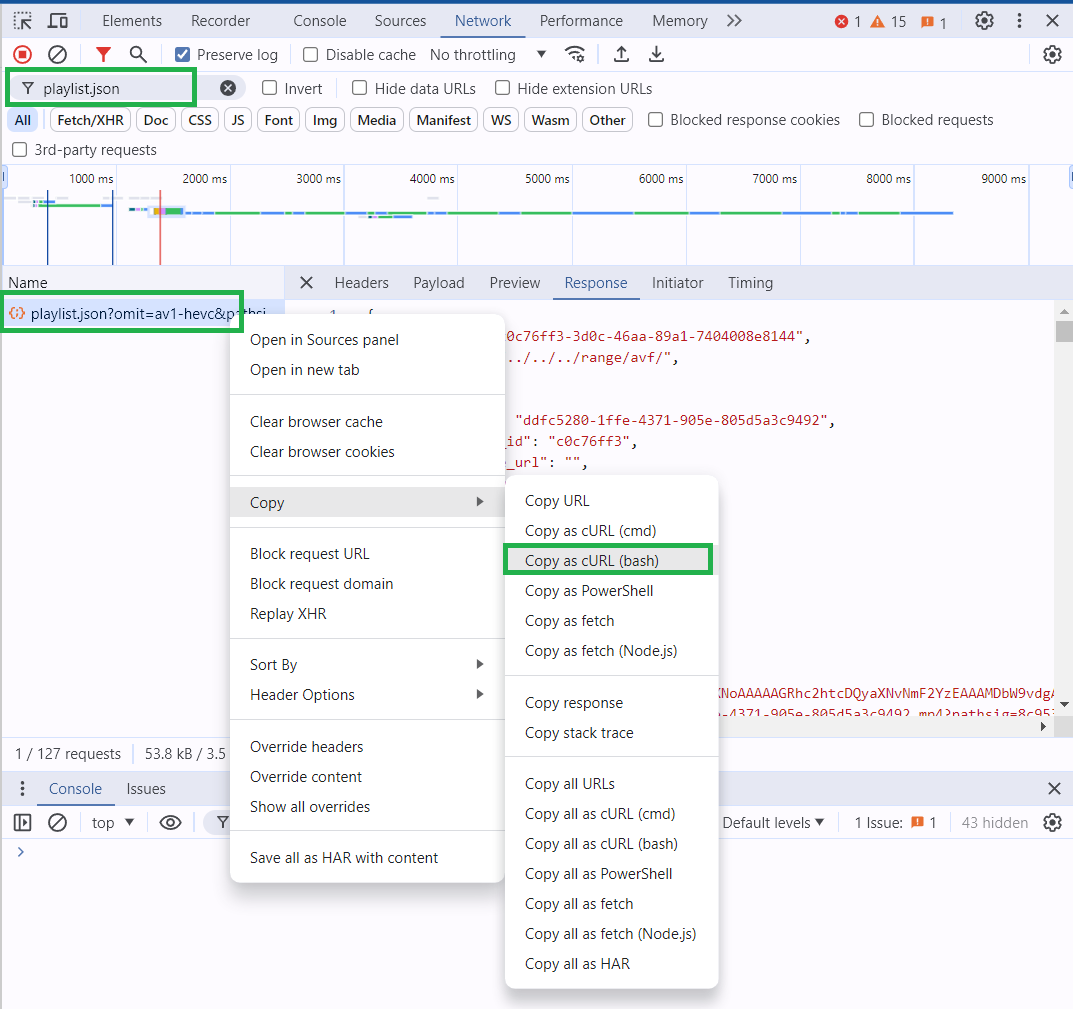Choose Save all as HAR with content

pos(367,857)
